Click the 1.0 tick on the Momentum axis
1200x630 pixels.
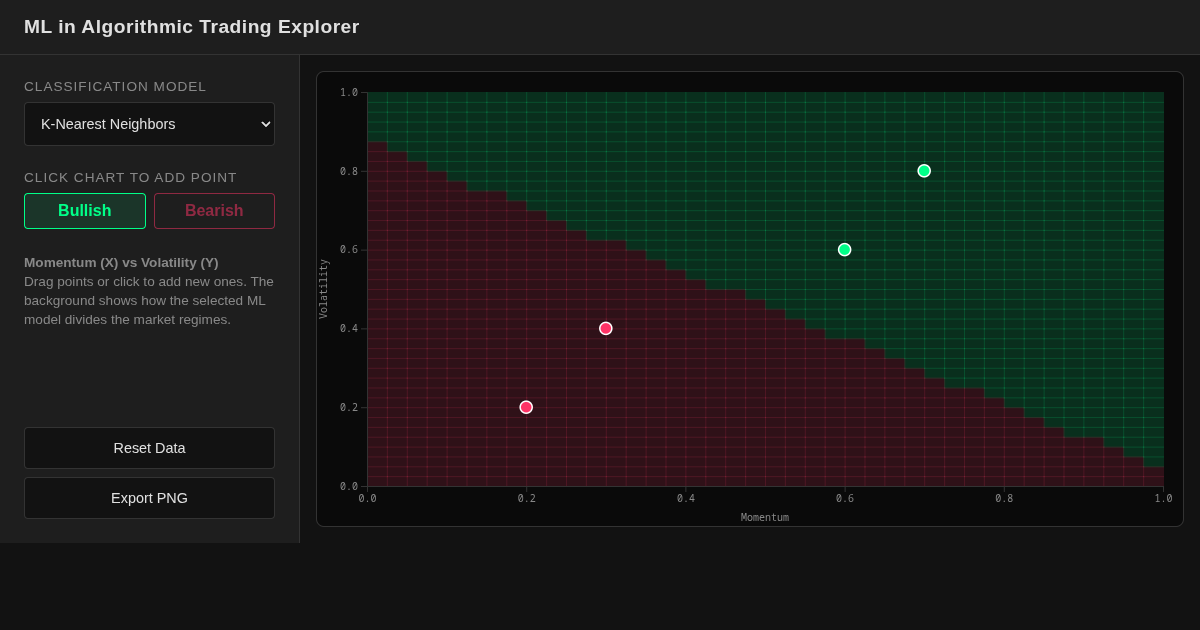[x=1163, y=499]
